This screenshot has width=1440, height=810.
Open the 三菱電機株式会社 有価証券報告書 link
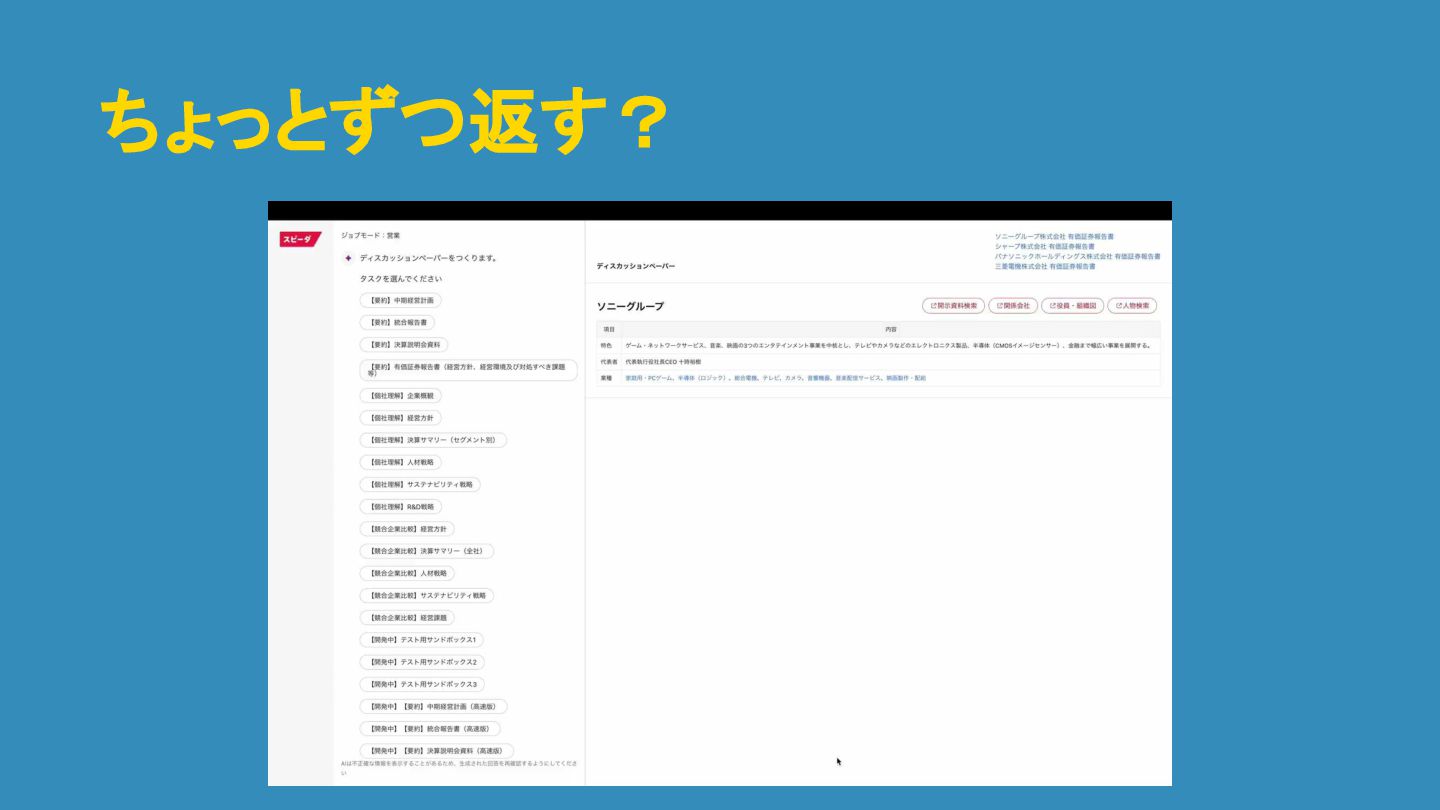click(x=1045, y=266)
